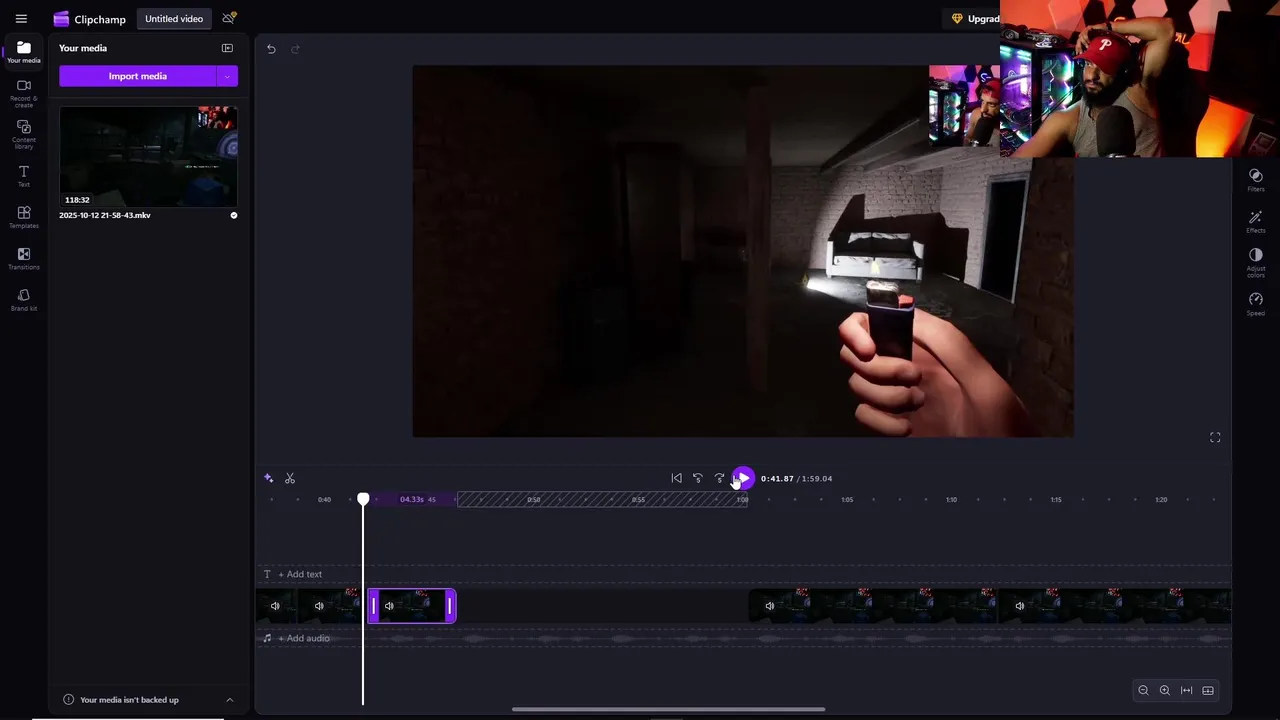Click the 0:40 ruler mark
The height and width of the screenshot is (720, 1280).
(324, 499)
